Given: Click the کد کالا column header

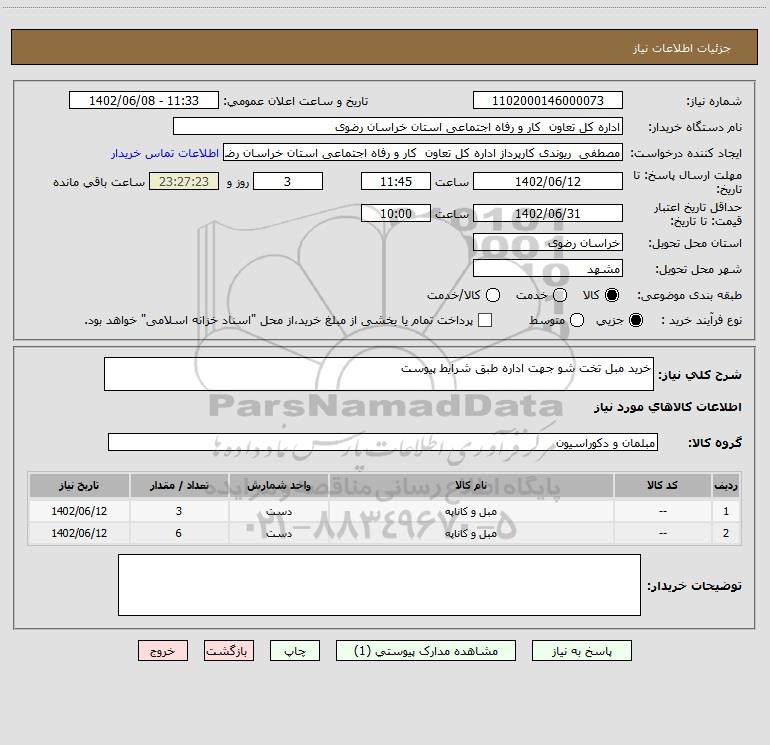Looking at the screenshot, I should (662, 486).
